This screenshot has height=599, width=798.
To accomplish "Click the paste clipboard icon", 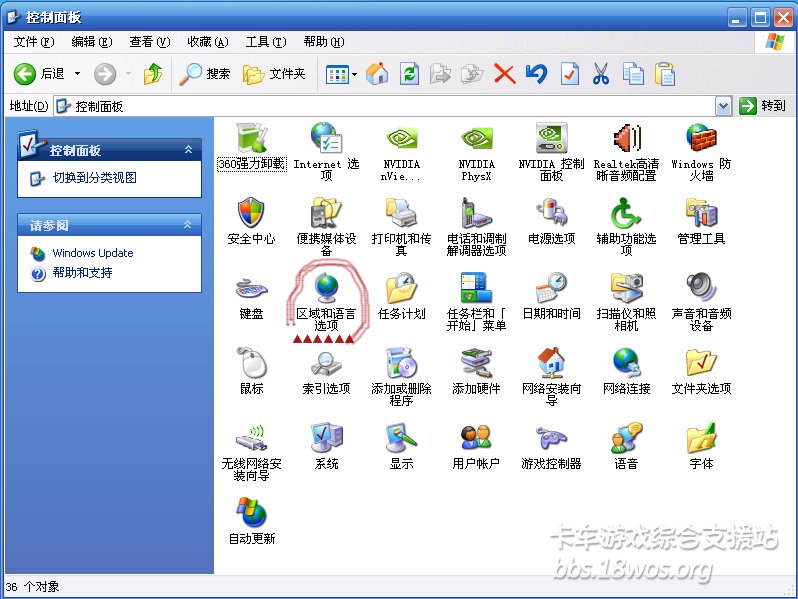I will click(x=665, y=74).
